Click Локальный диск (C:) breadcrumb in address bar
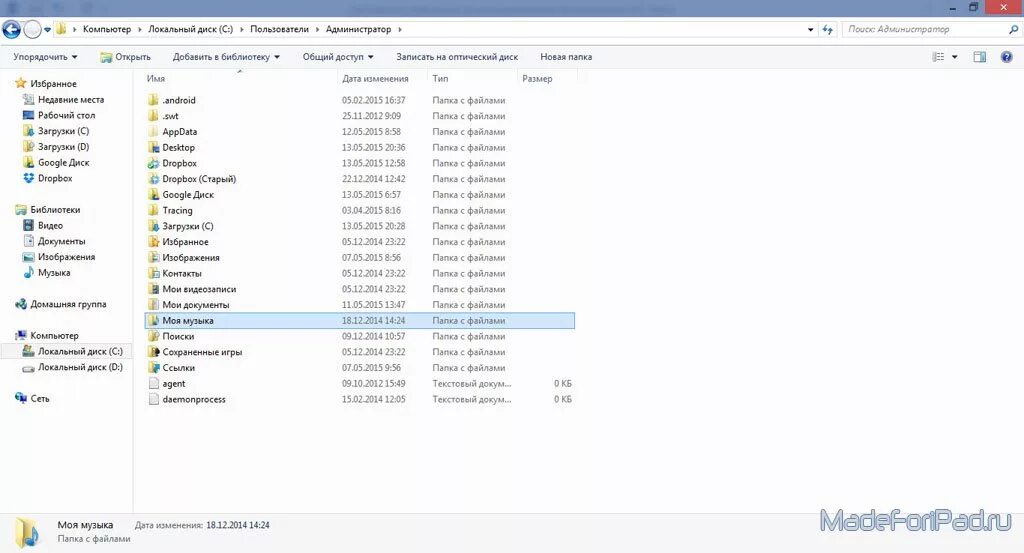The height and width of the screenshot is (553, 1024). tap(190, 29)
